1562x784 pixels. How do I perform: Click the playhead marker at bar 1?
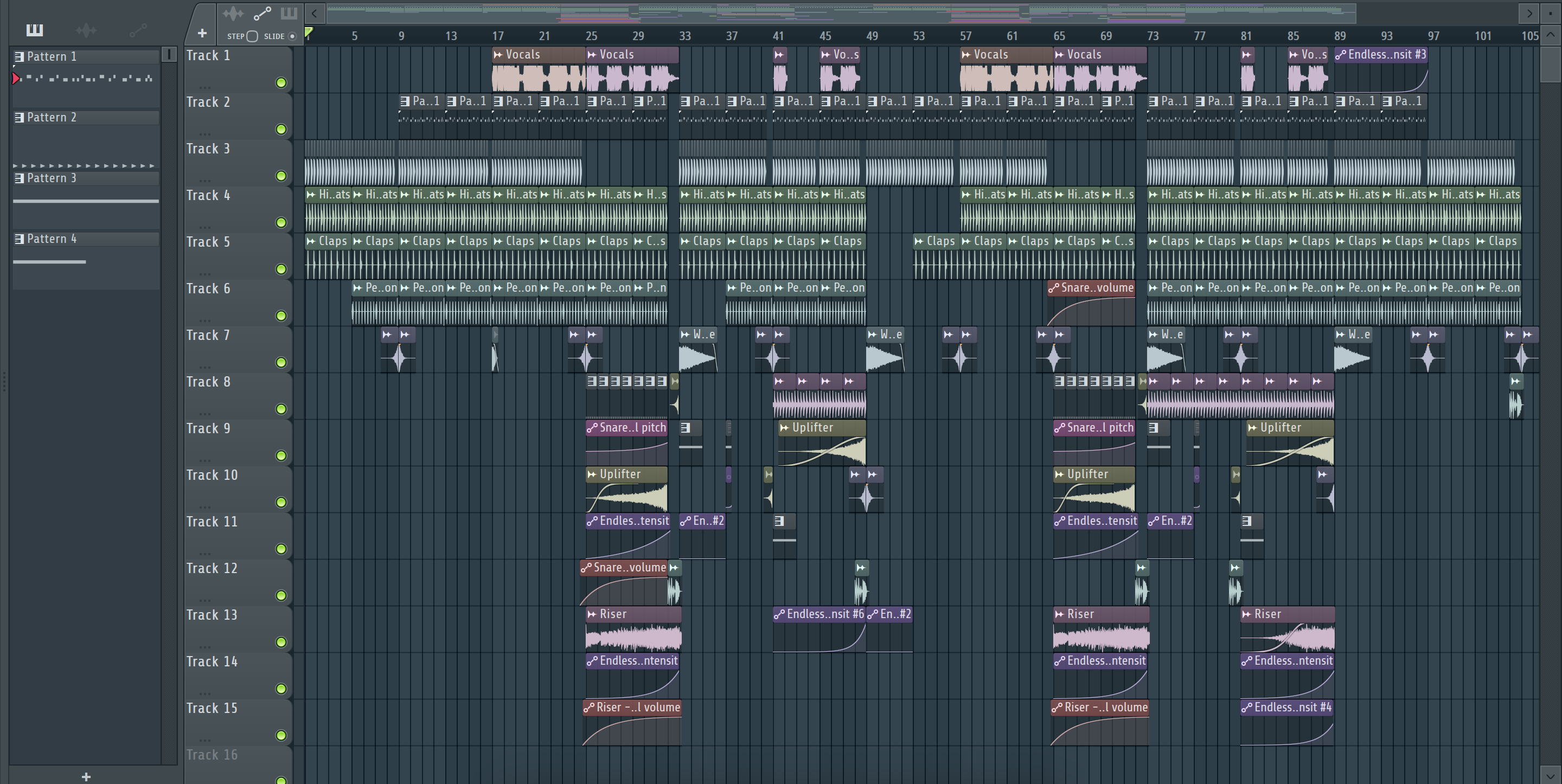pos(309,32)
